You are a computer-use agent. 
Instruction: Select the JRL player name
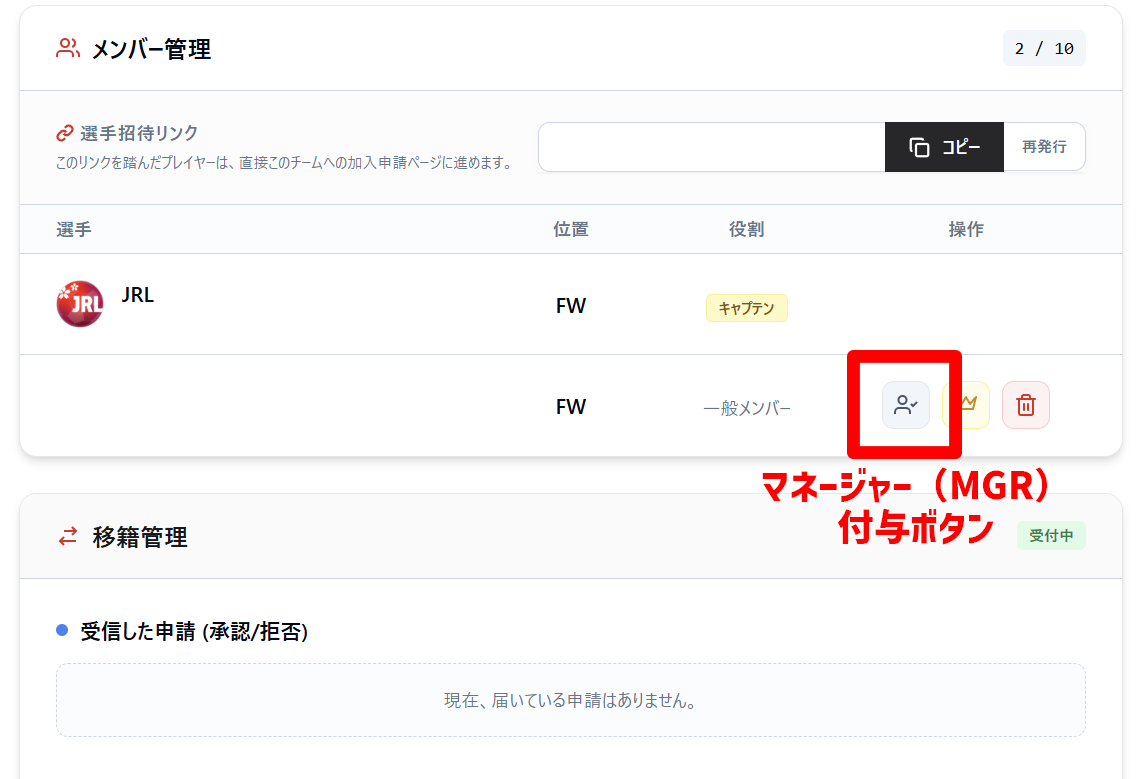coord(138,295)
